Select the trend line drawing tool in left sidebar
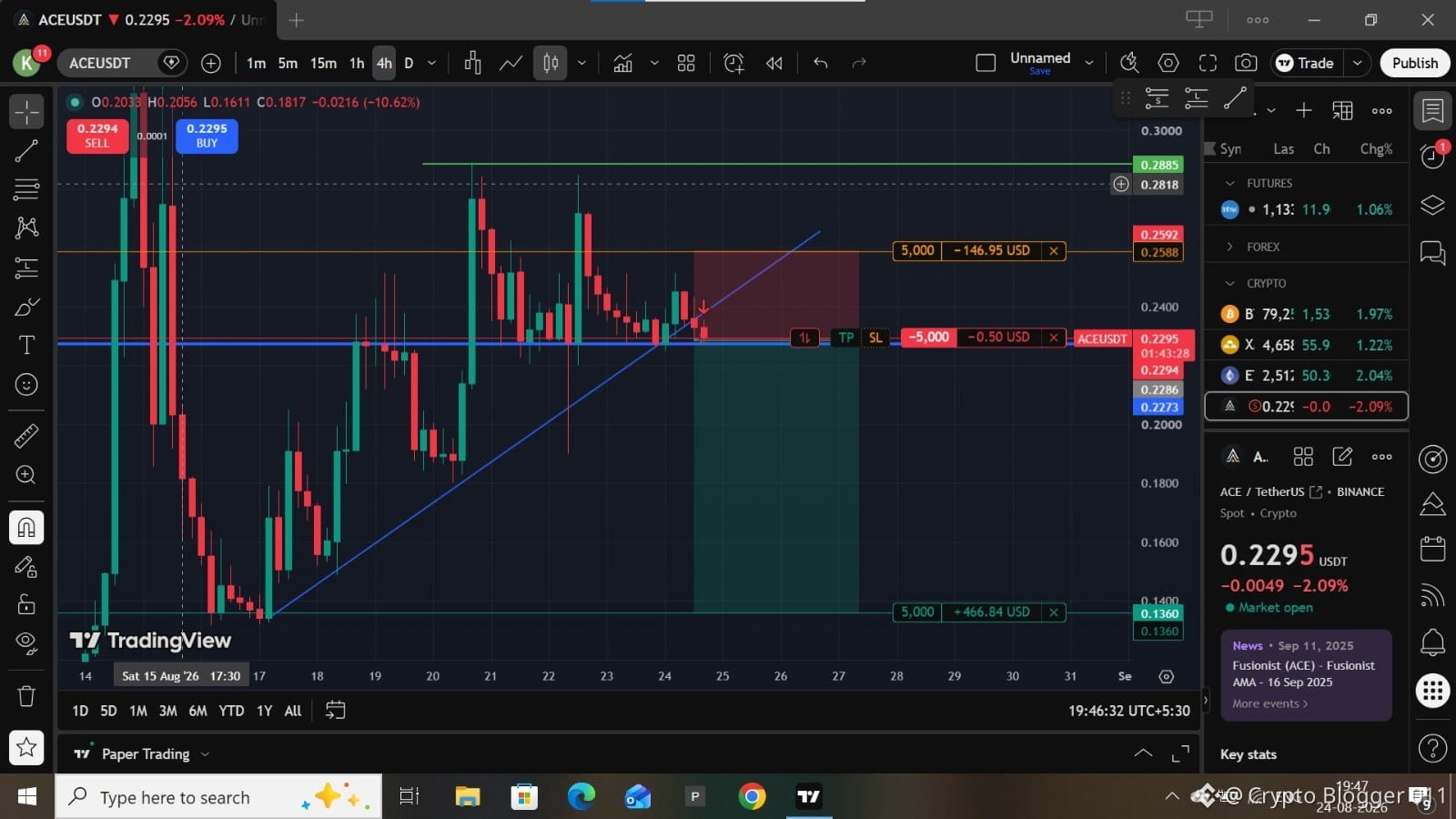This screenshot has height=819, width=1456. click(26, 151)
